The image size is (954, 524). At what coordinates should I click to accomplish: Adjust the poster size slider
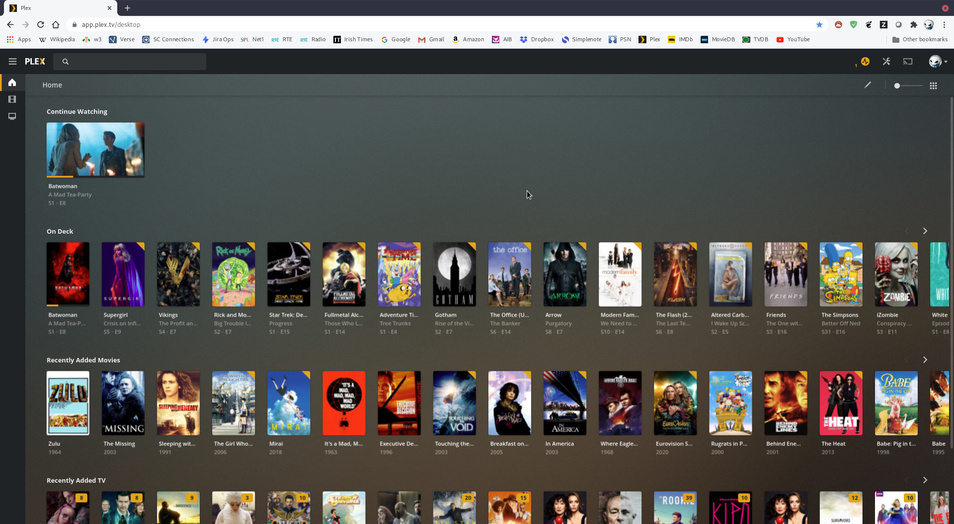(x=908, y=86)
